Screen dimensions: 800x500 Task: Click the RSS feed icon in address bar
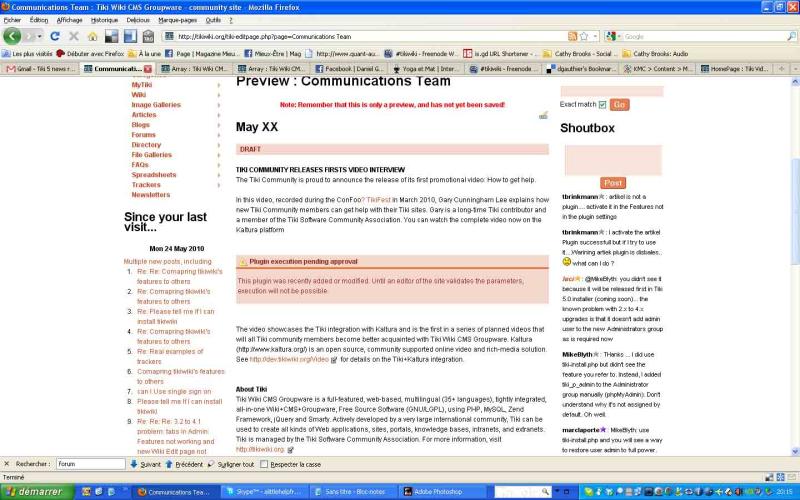point(572,36)
